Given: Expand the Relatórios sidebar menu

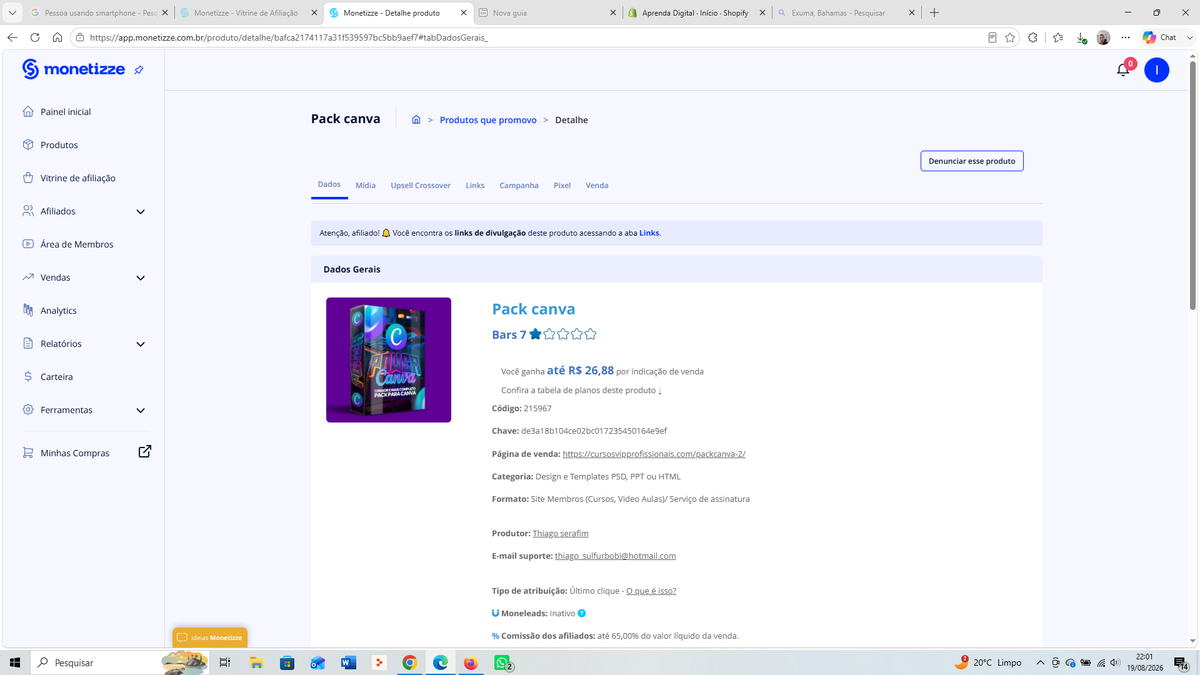Looking at the screenshot, I should pyautogui.click(x=140, y=344).
